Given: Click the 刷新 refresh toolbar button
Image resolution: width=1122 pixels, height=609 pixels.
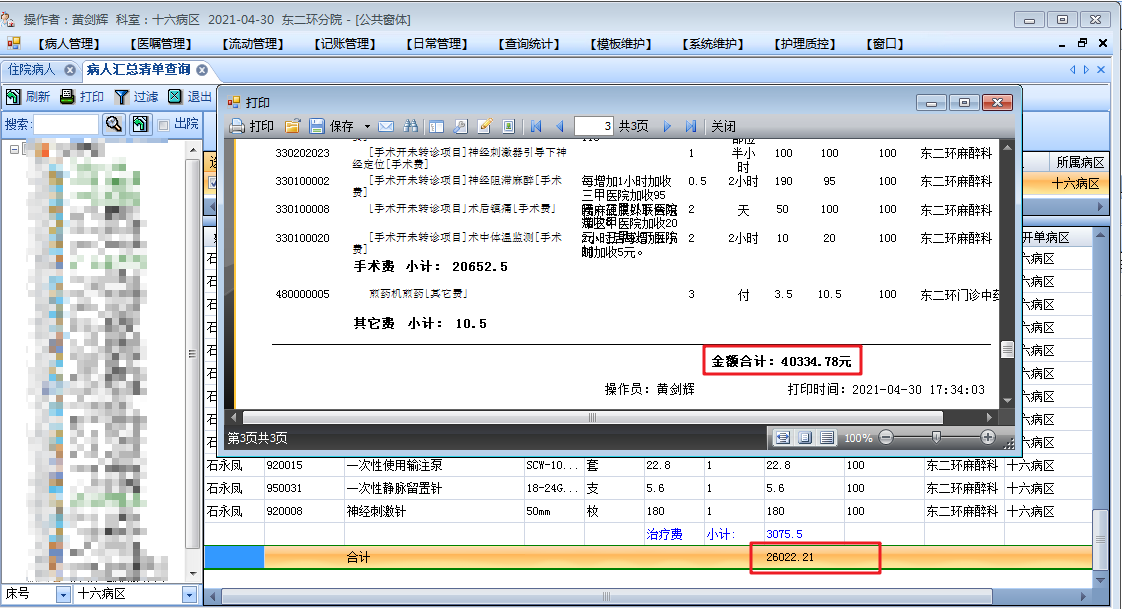Looking at the screenshot, I should pyautogui.click(x=28, y=96).
